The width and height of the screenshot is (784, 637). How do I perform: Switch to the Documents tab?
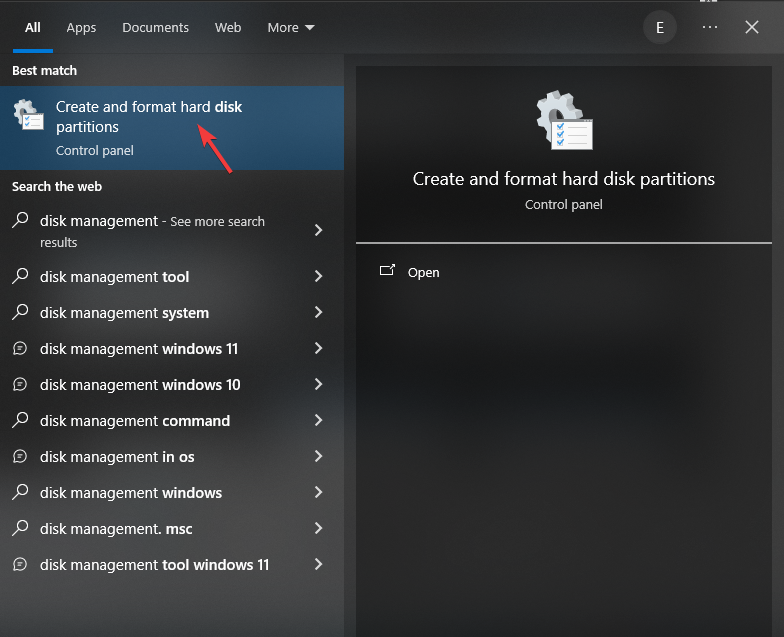coord(156,28)
